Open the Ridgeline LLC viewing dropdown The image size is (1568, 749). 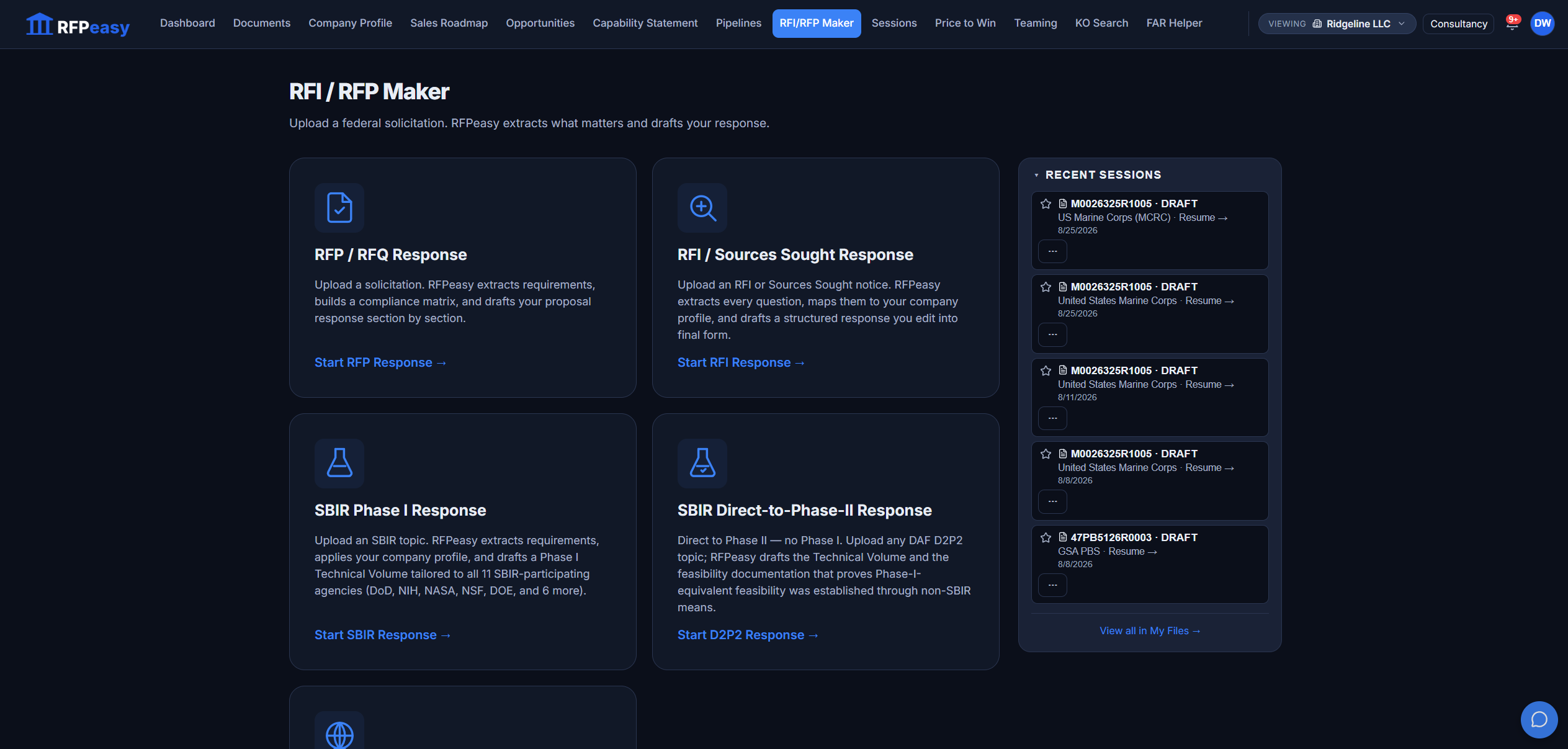[1337, 24]
